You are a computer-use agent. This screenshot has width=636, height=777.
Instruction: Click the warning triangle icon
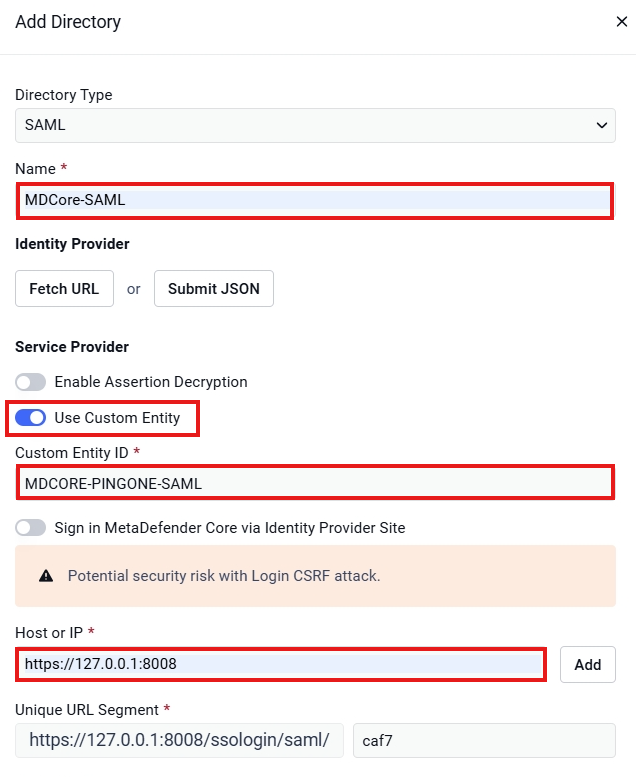tap(46, 576)
